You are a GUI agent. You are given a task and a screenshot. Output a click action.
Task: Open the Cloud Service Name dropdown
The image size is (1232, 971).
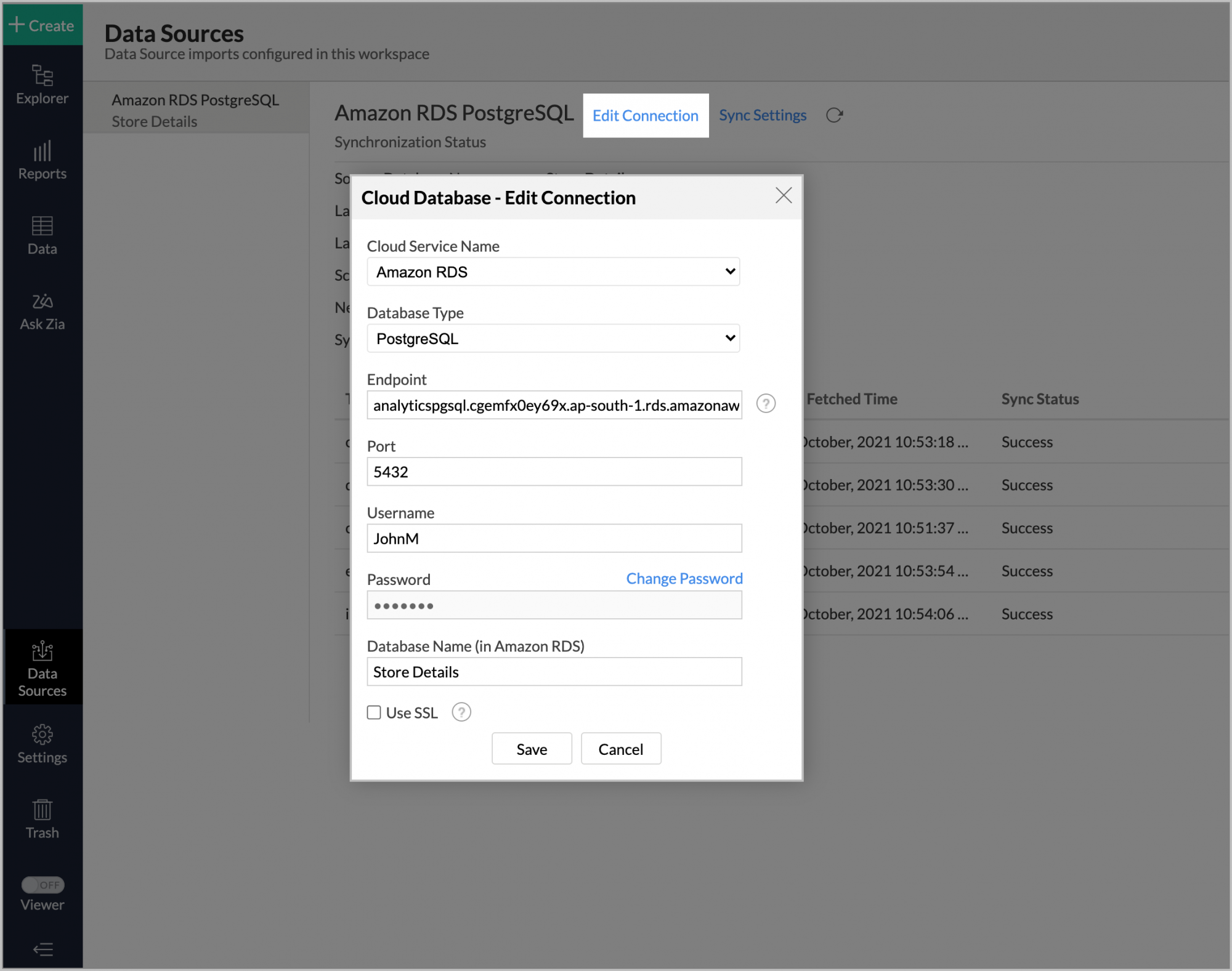553,272
